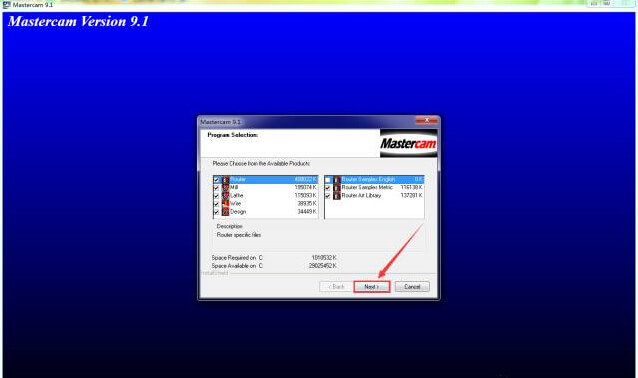This screenshot has width=638, height=378.
Task: Click the Program Selection heading
Action: pyautogui.click(x=233, y=135)
